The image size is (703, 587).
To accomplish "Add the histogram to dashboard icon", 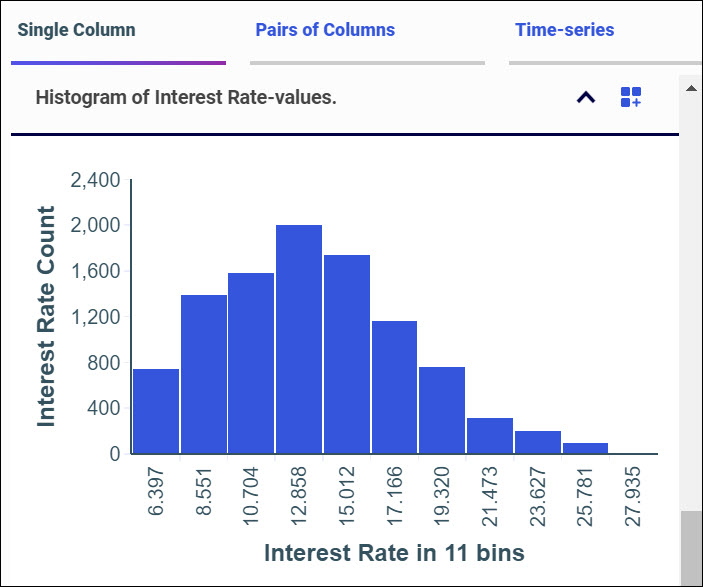I will 631,97.
